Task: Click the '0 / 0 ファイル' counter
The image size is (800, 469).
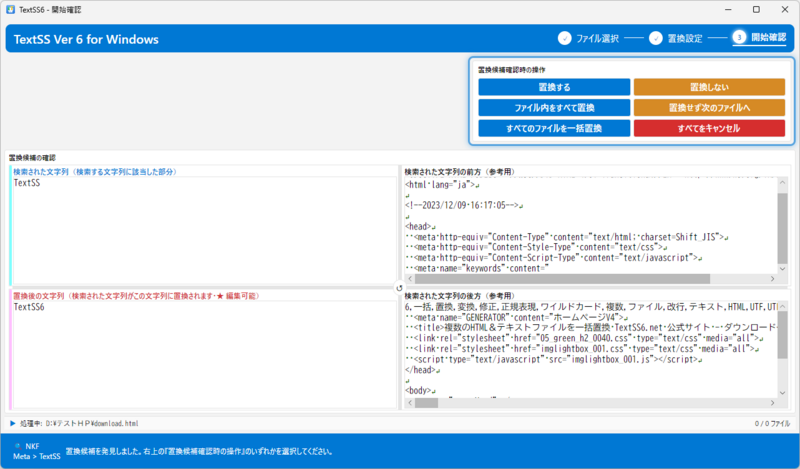Action: (x=772, y=424)
